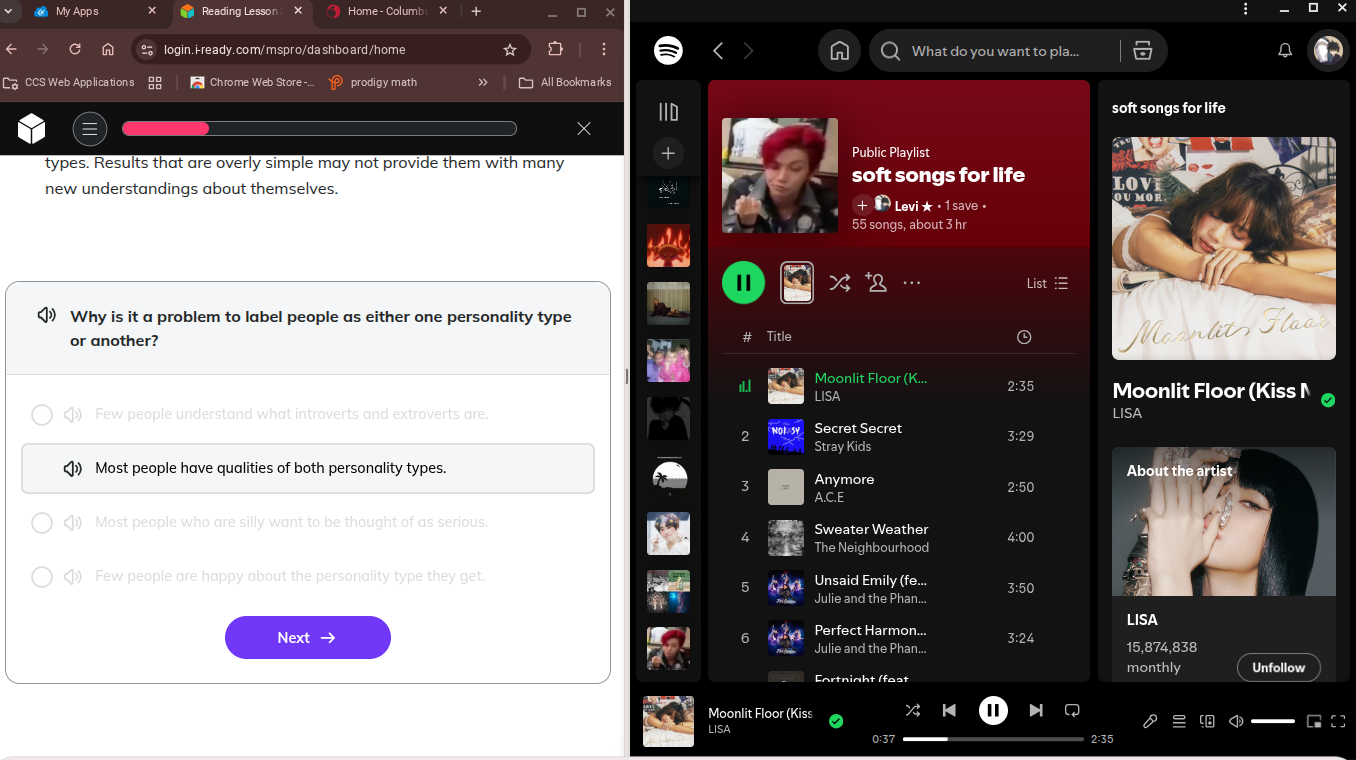Click the invite collaborators icon
Viewport: 1356px width, 760px height.
(876, 283)
